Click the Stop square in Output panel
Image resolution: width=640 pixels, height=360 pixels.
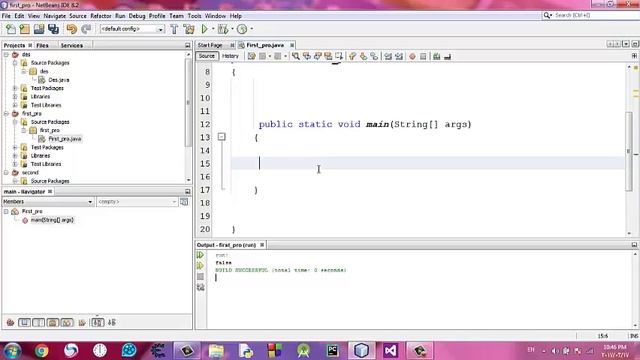pyautogui.click(x=200, y=277)
